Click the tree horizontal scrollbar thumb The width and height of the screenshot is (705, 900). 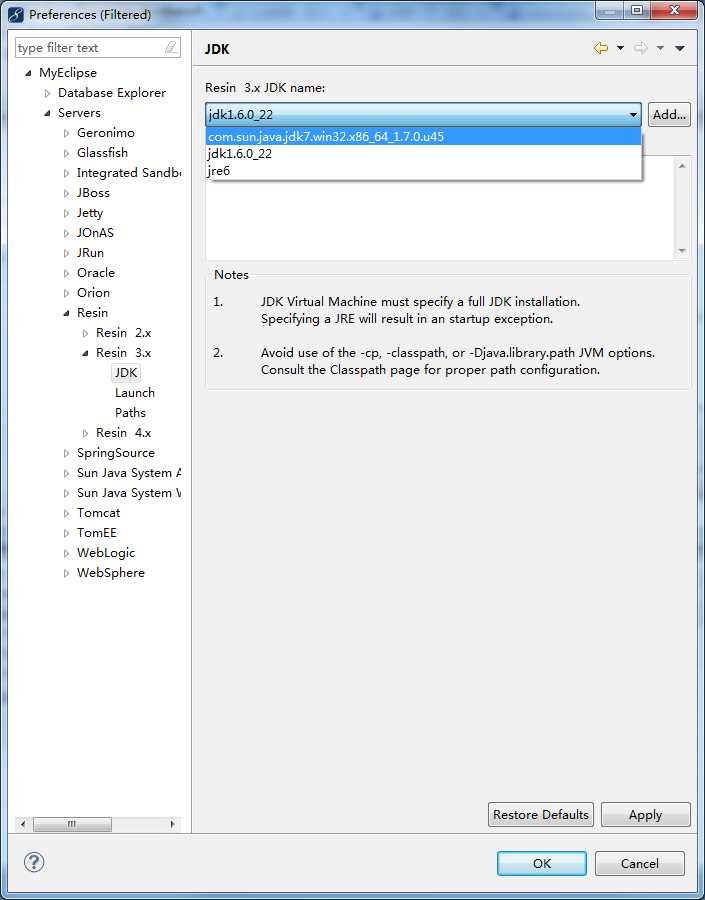[x=72, y=824]
